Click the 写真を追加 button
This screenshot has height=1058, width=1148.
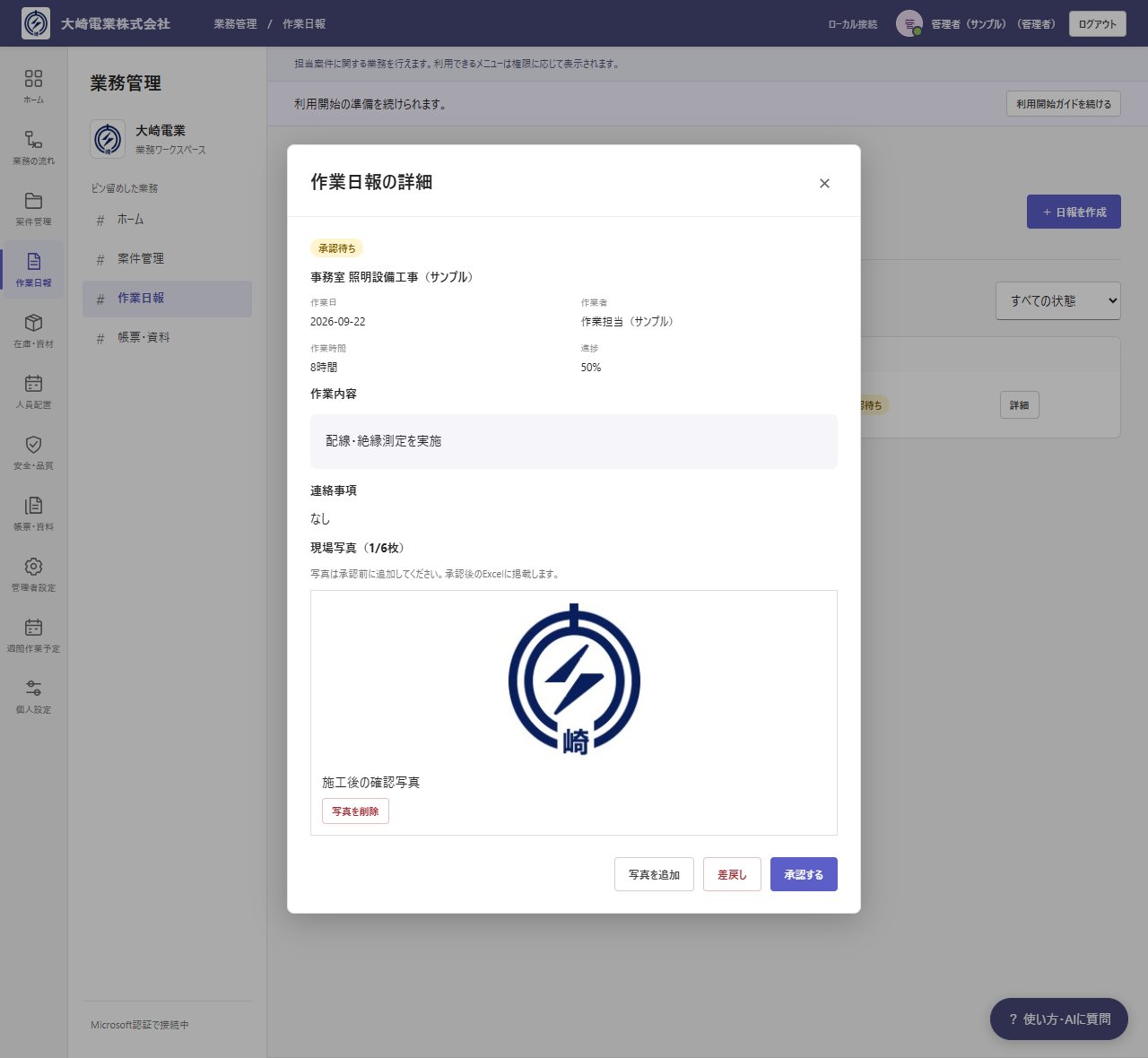(654, 874)
